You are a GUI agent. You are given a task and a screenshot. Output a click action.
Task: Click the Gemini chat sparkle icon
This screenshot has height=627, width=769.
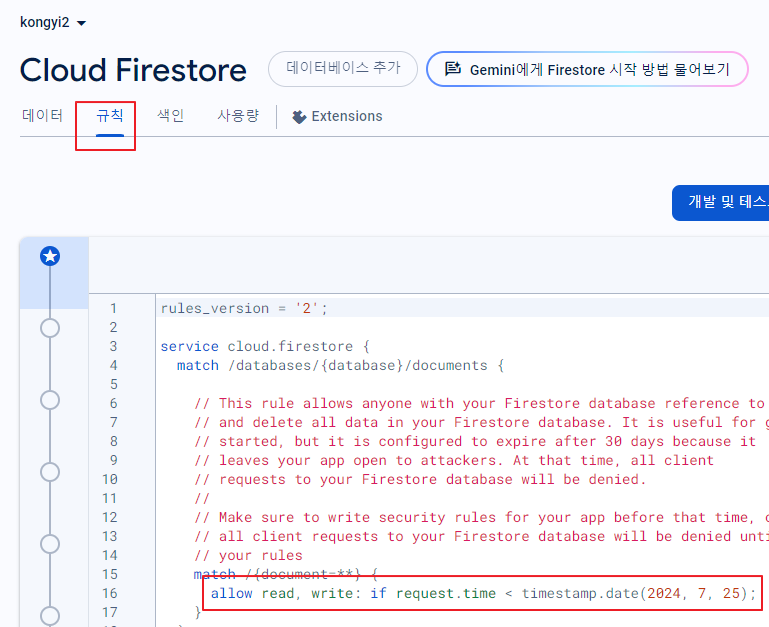click(453, 69)
